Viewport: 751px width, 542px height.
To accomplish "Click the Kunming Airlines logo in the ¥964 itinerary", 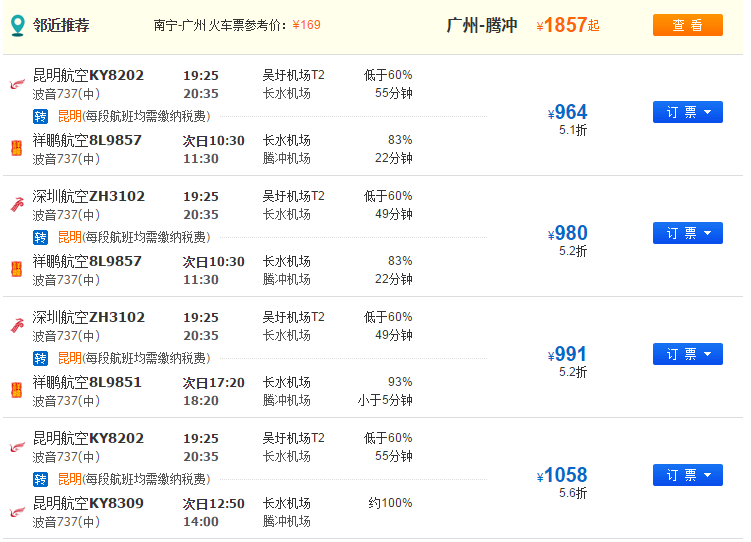I will point(17,84).
